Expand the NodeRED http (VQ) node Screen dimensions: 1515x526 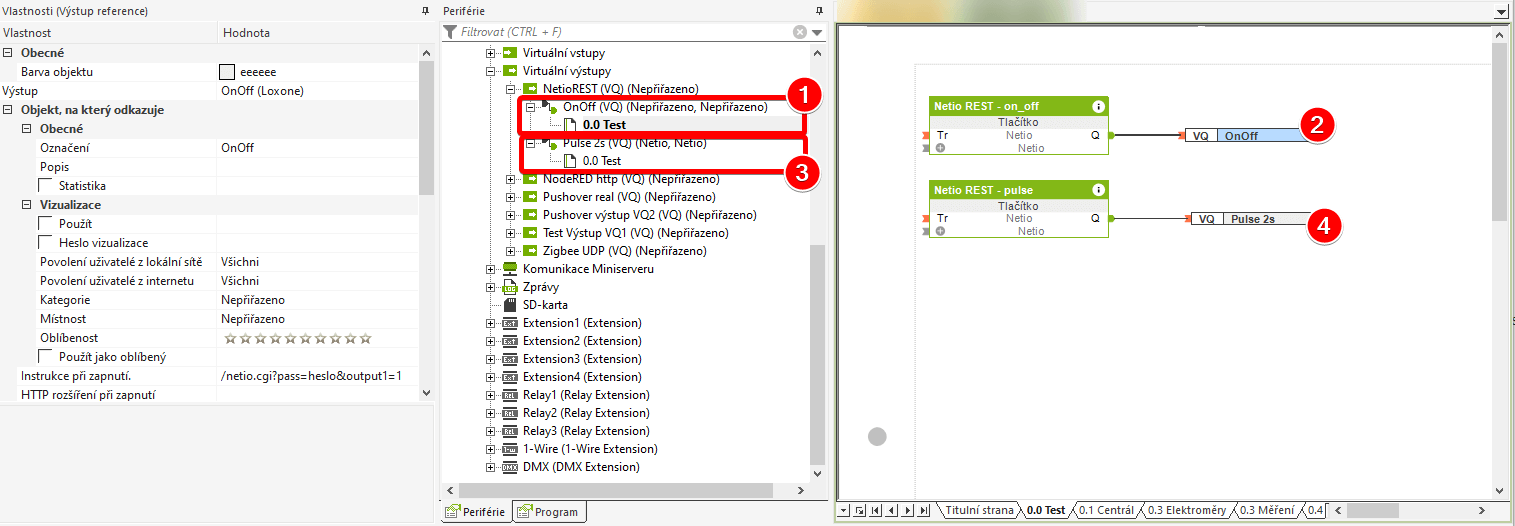pyautogui.click(x=511, y=179)
